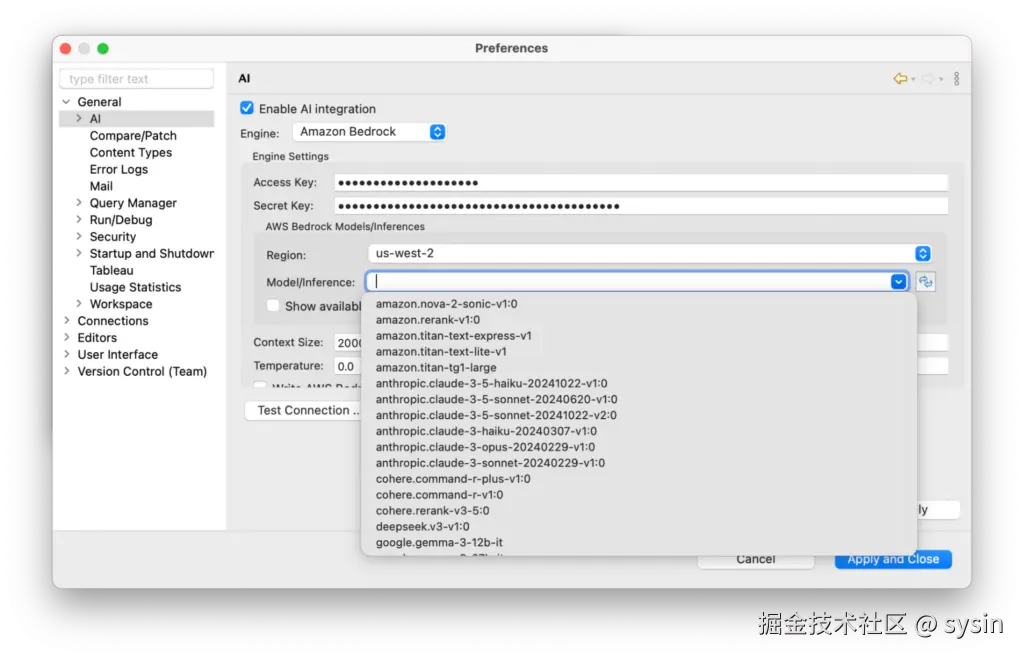Image resolution: width=1024 pixels, height=658 pixels.
Task: Choose anthropic.claude-3-haiku-20240307-v1:0
Action: pyautogui.click(x=486, y=431)
